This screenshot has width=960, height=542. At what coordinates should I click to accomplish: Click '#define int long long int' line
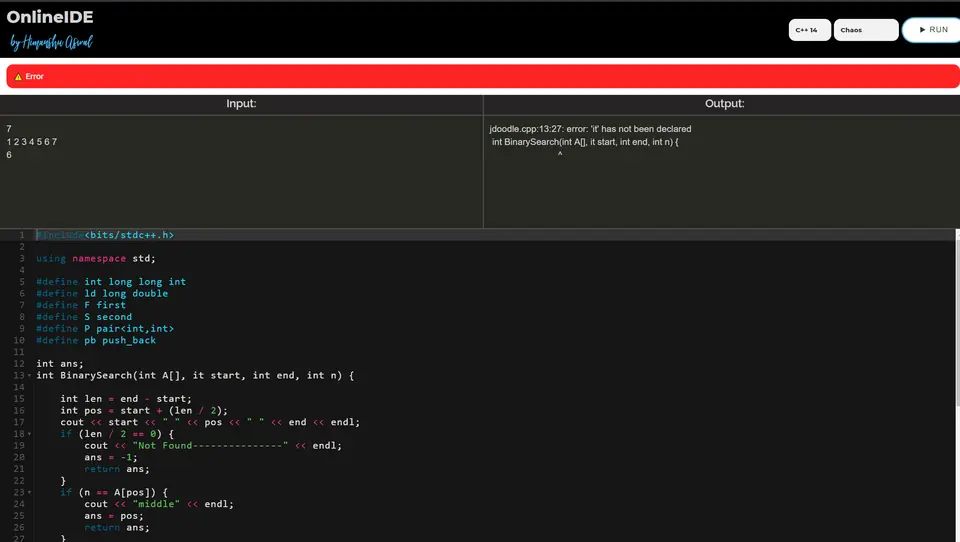[x=111, y=282]
